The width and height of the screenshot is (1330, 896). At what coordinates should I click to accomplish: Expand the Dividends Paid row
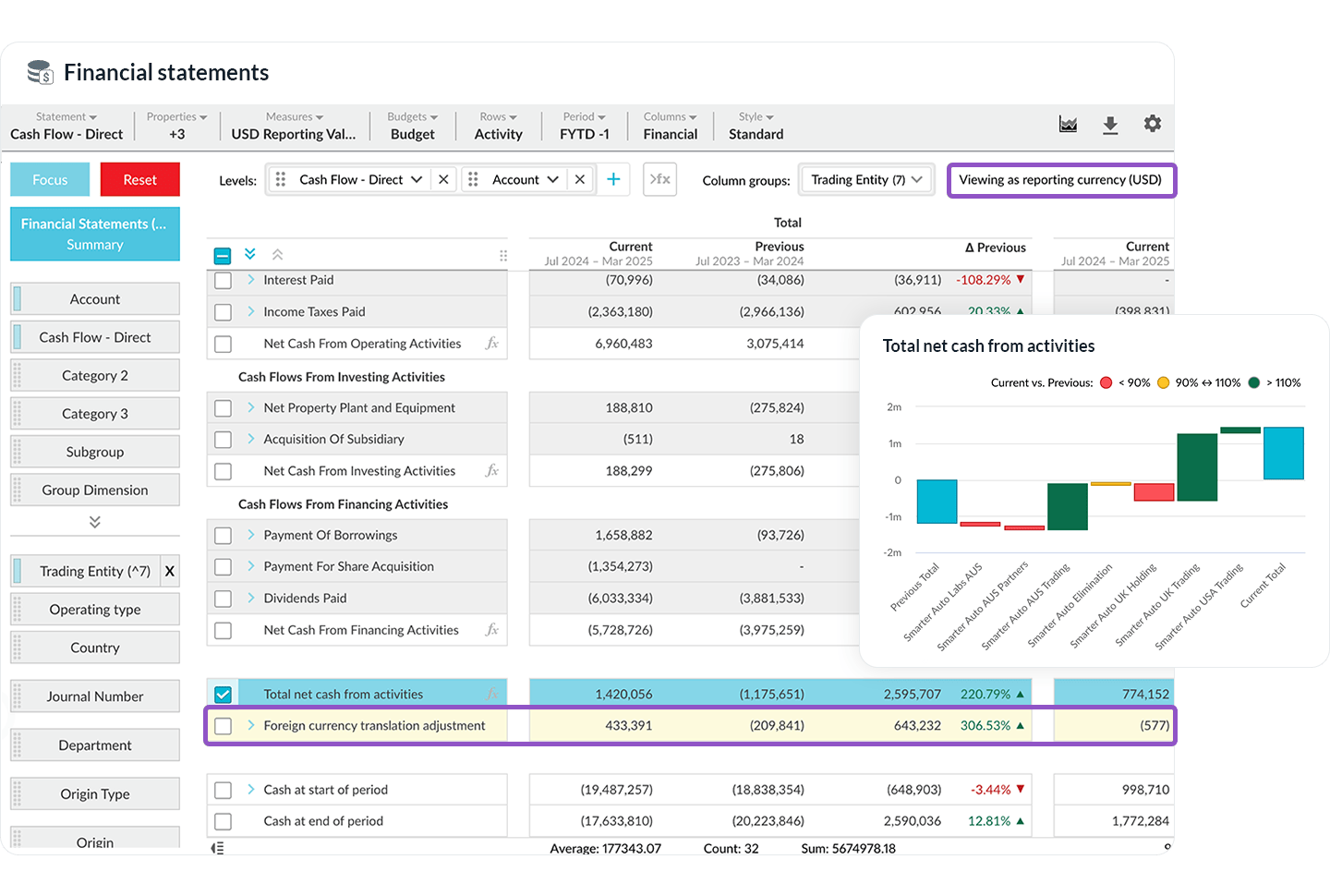coord(249,598)
